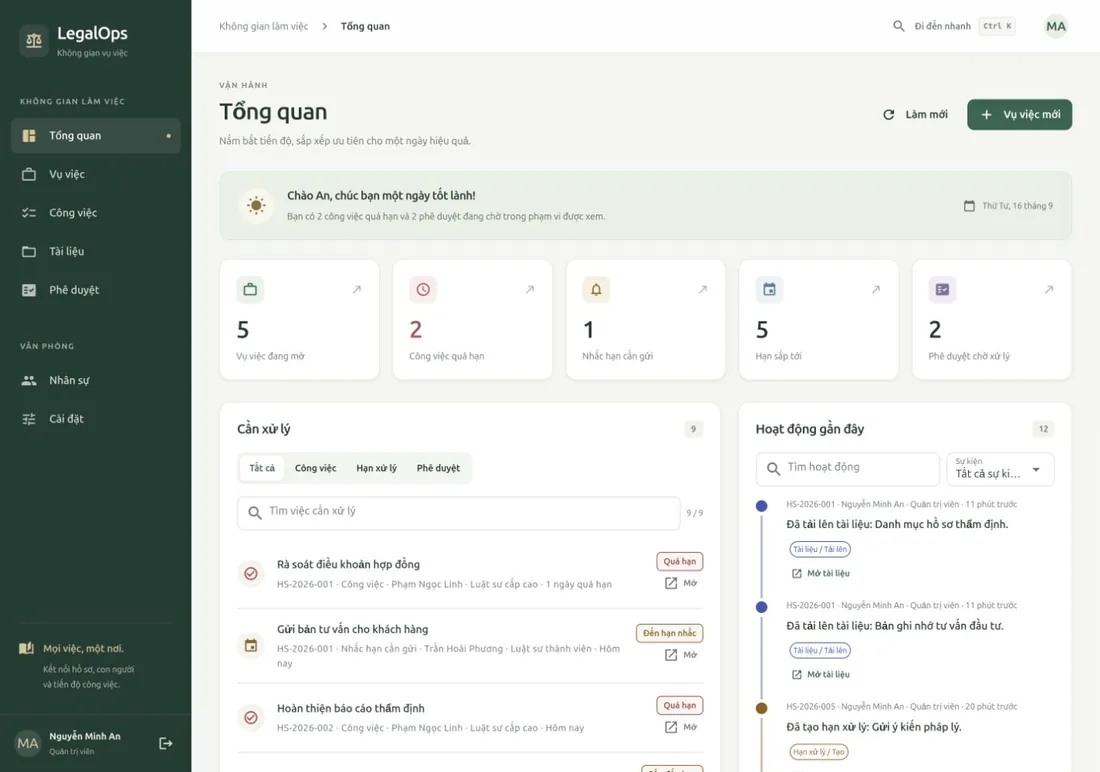Open arrow on Phê duyệt chờ xử lý card
The image size is (1100, 772).
click(1049, 289)
